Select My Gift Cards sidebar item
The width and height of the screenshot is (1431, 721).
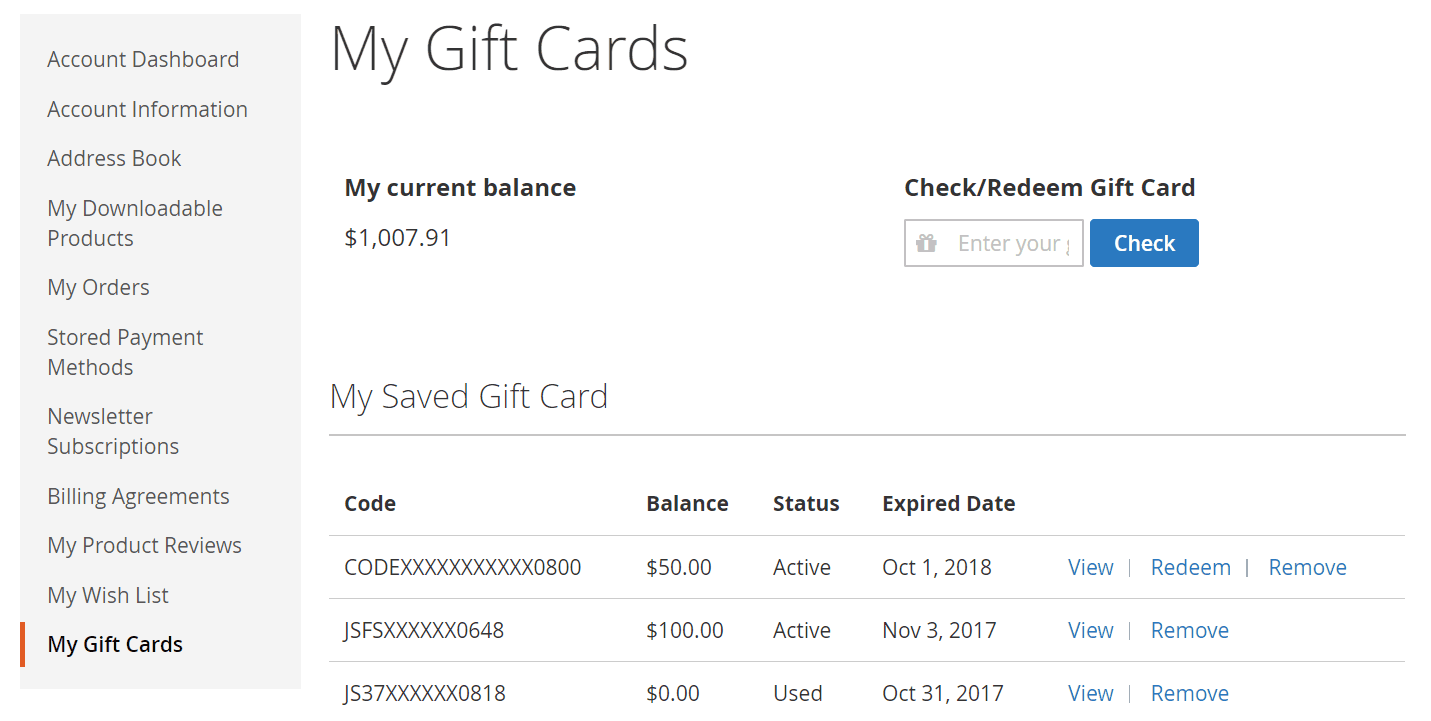(x=115, y=644)
